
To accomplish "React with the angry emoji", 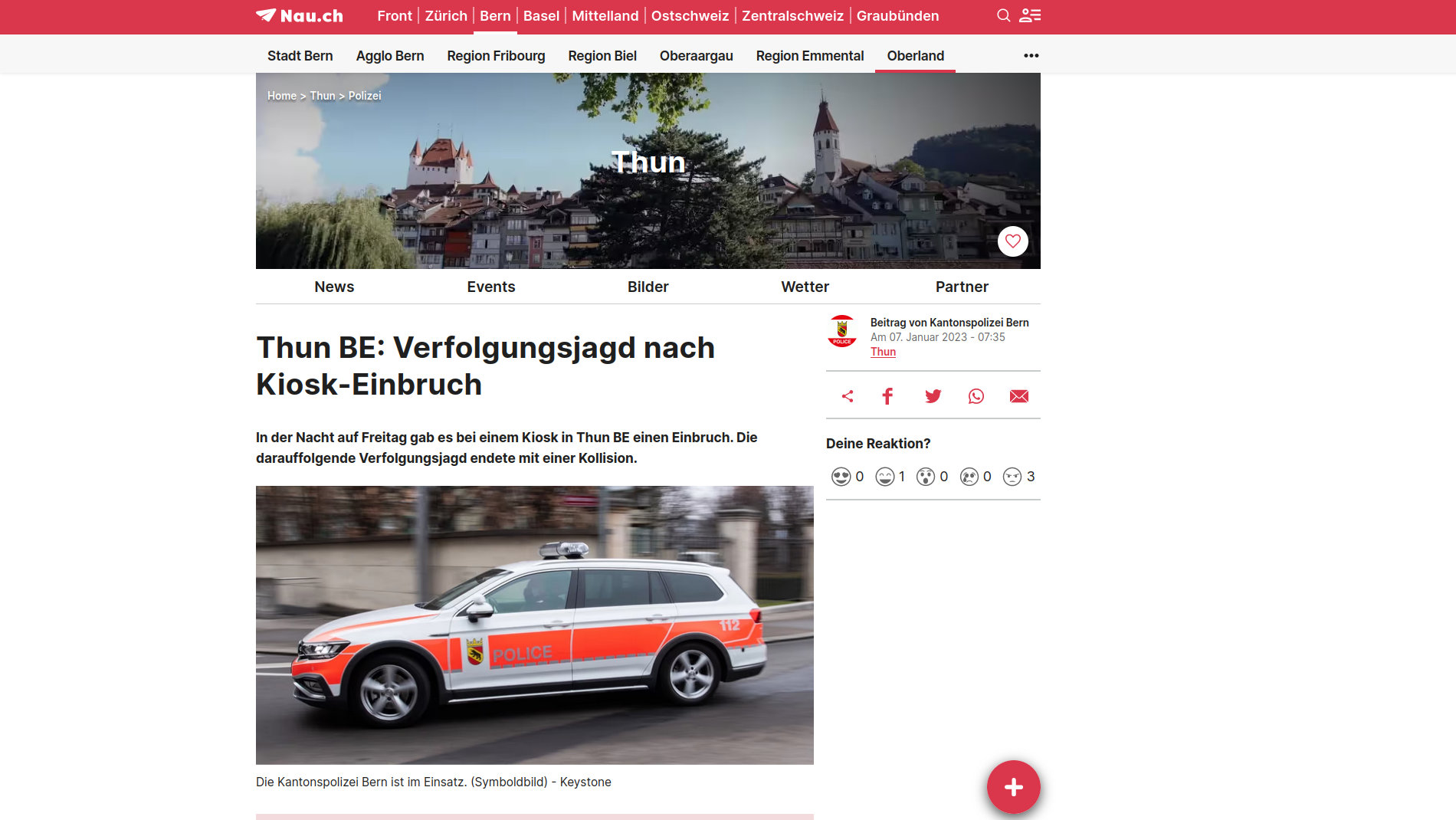I will [1012, 477].
